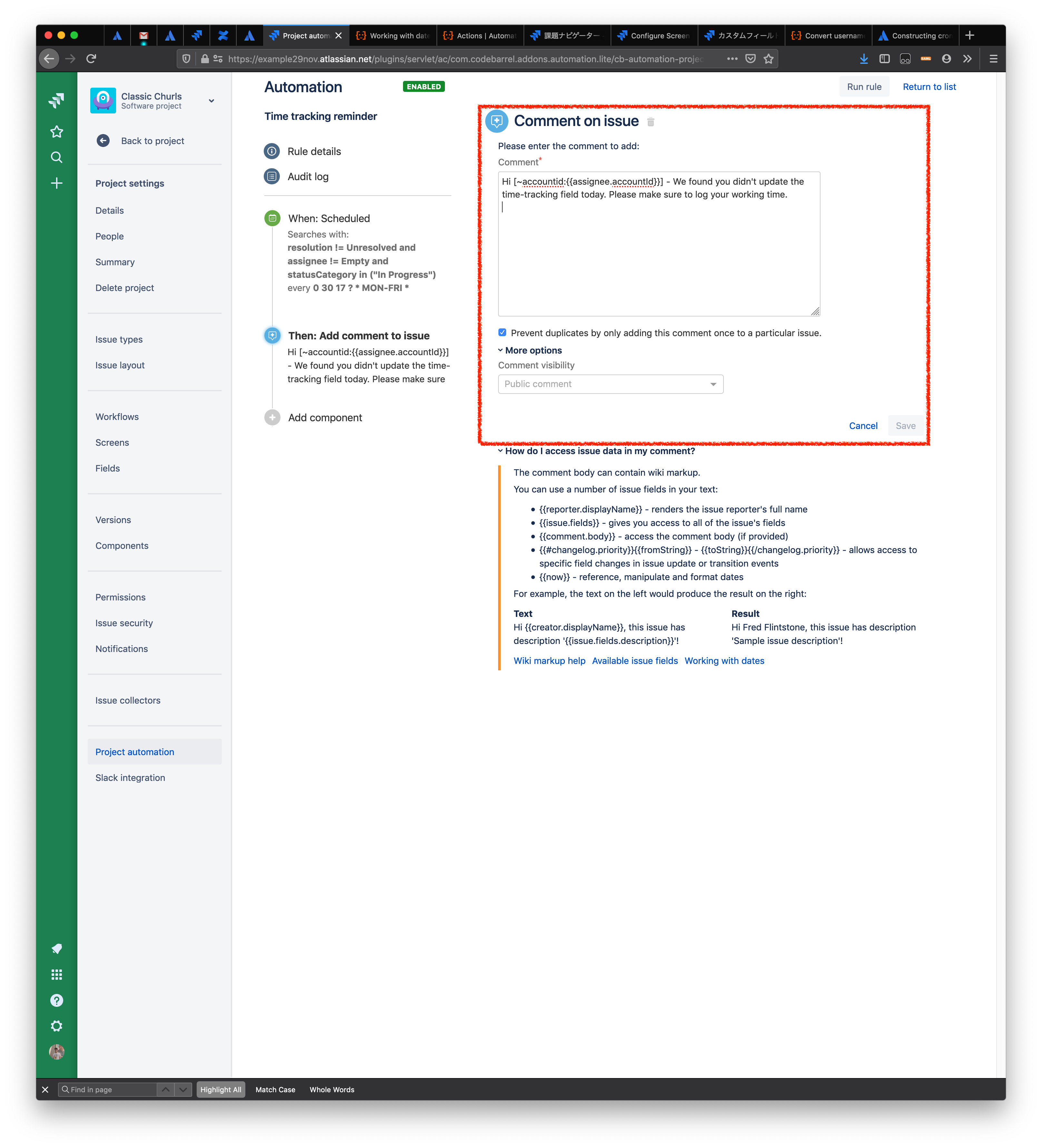Open the help question mark icon
Viewport: 1042px width, 1148px height.
56,1000
